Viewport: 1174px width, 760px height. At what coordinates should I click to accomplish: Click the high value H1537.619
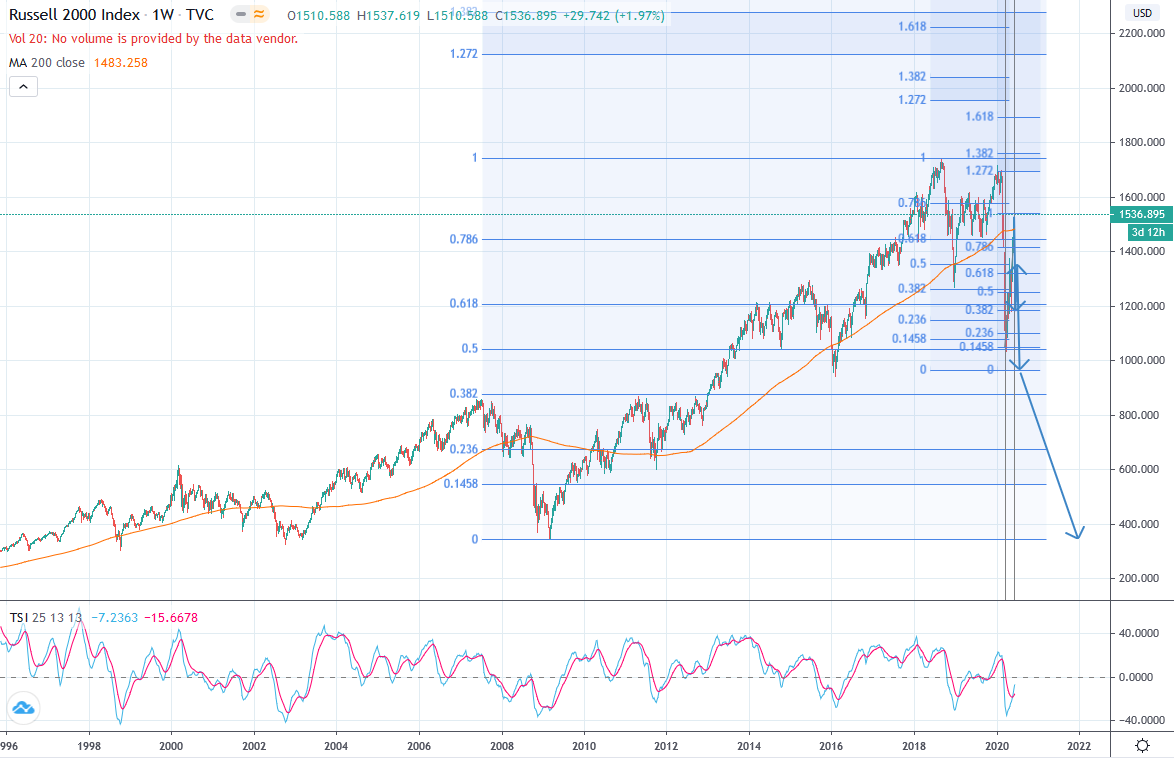(x=388, y=16)
